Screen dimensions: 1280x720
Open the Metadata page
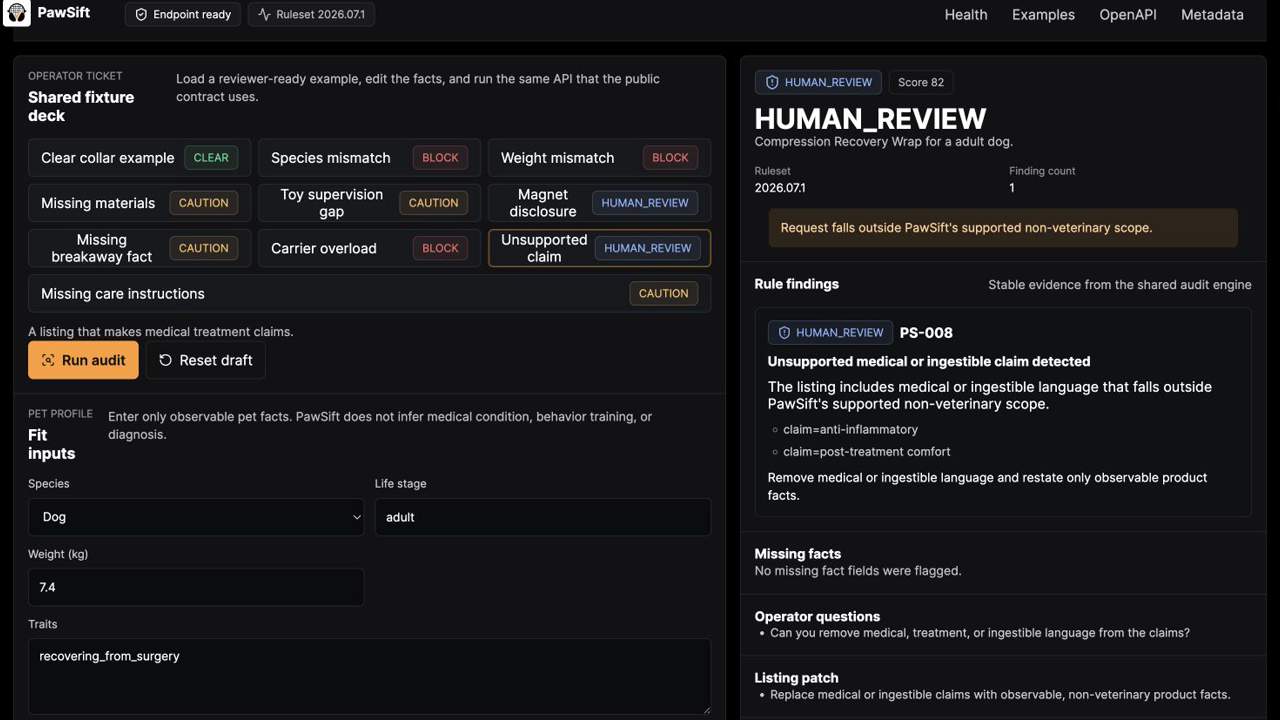pos(1212,15)
